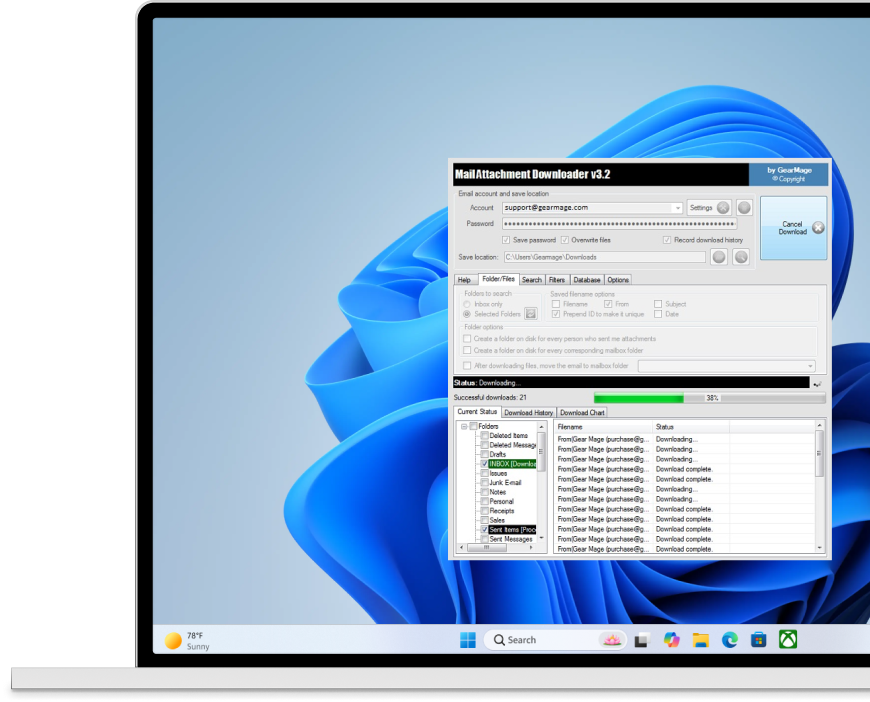Open the Account email dropdown
Screen dimensions: 870x702
click(x=677, y=208)
